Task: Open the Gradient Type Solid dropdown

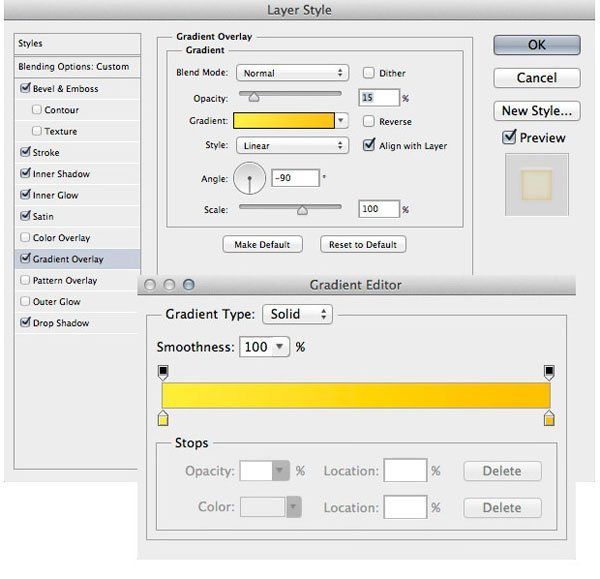Action: [297, 314]
